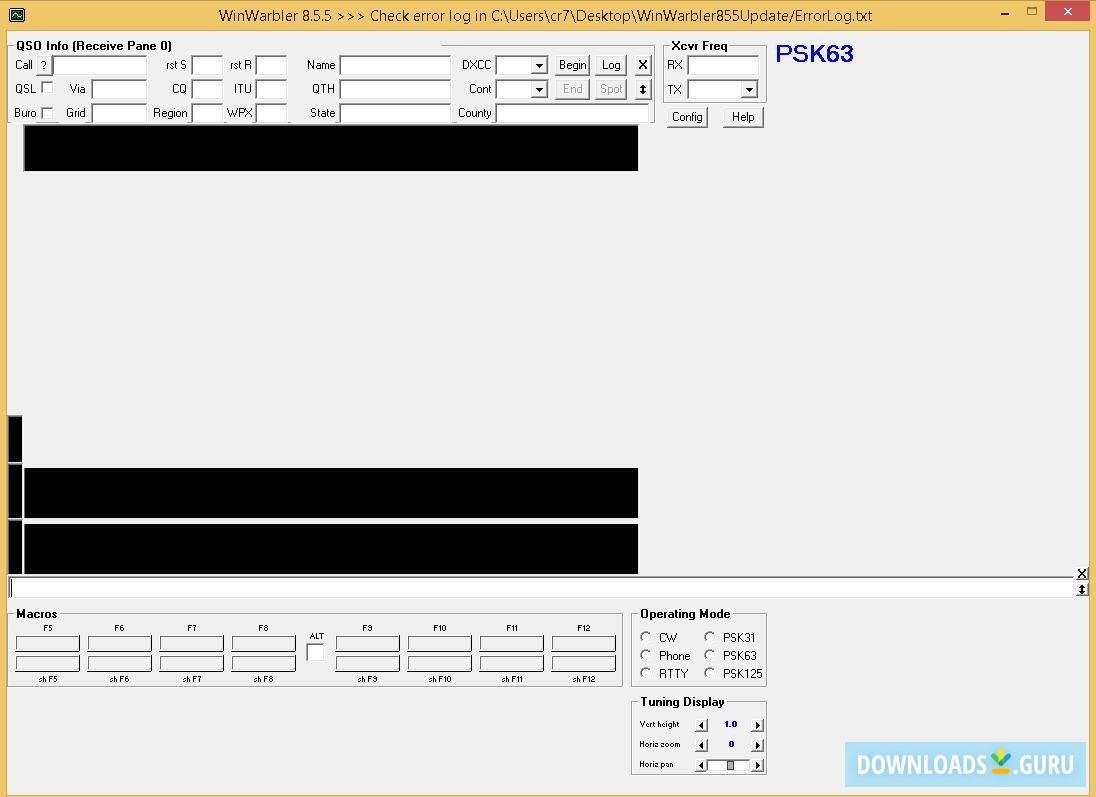Close the transmit pane with the small X
The height and width of the screenshot is (797, 1096).
click(x=1081, y=573)
